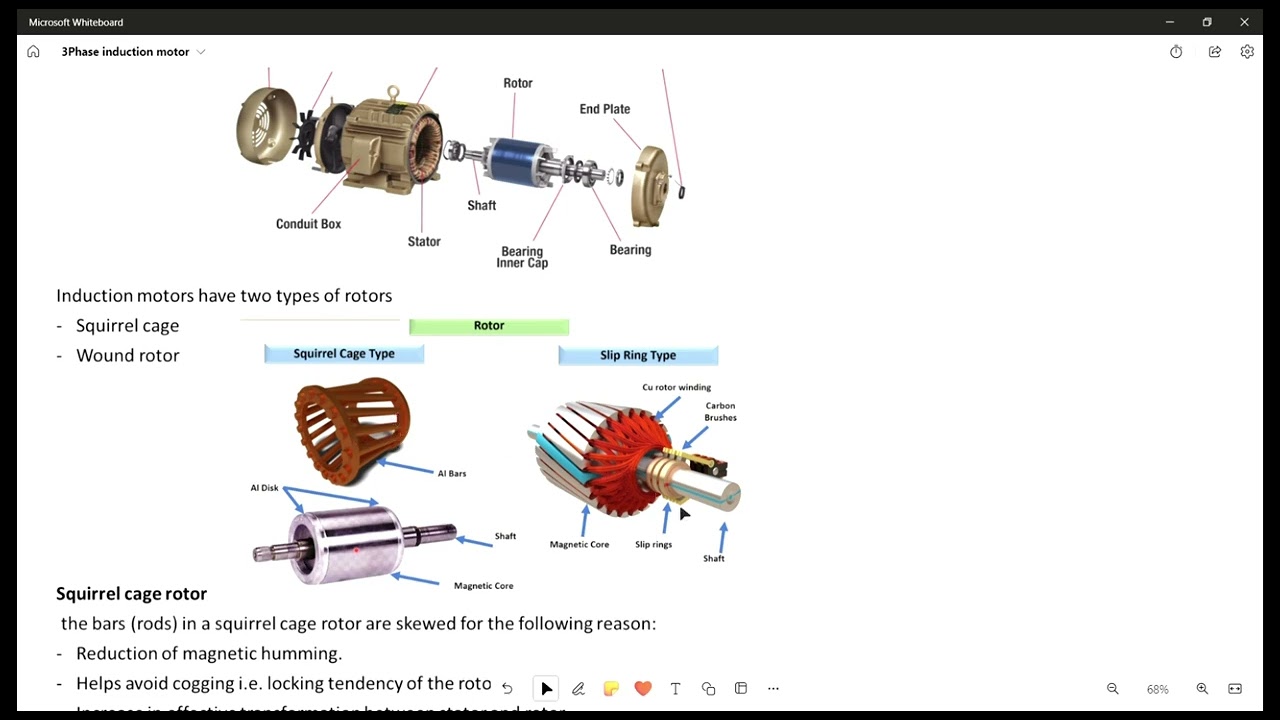
Task: Open the heart reactions tool
Action: [643, 688]
